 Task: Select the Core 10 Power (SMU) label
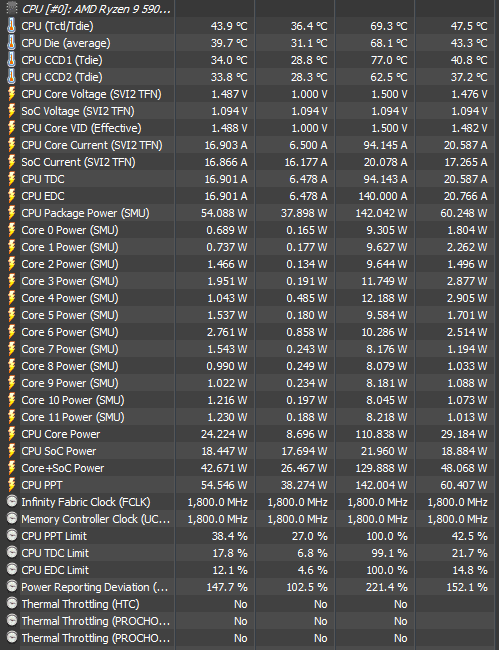tap(73, 400)
